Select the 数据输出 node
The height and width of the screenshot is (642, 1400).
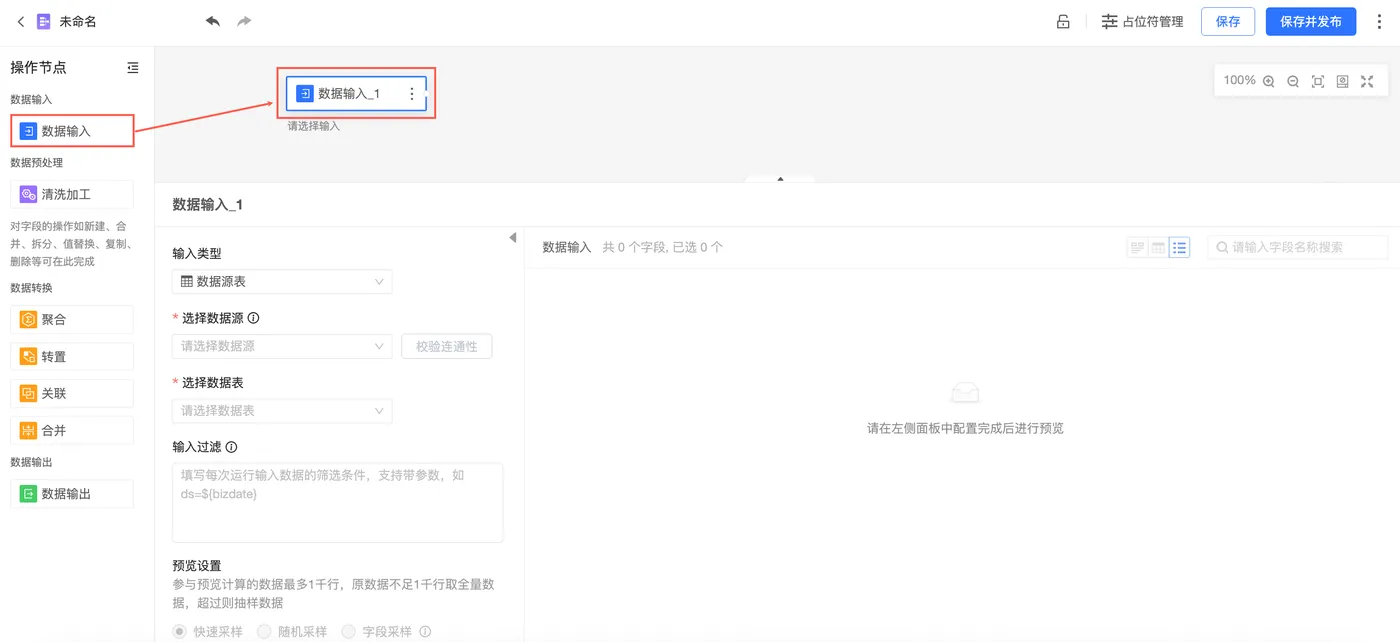72,494
